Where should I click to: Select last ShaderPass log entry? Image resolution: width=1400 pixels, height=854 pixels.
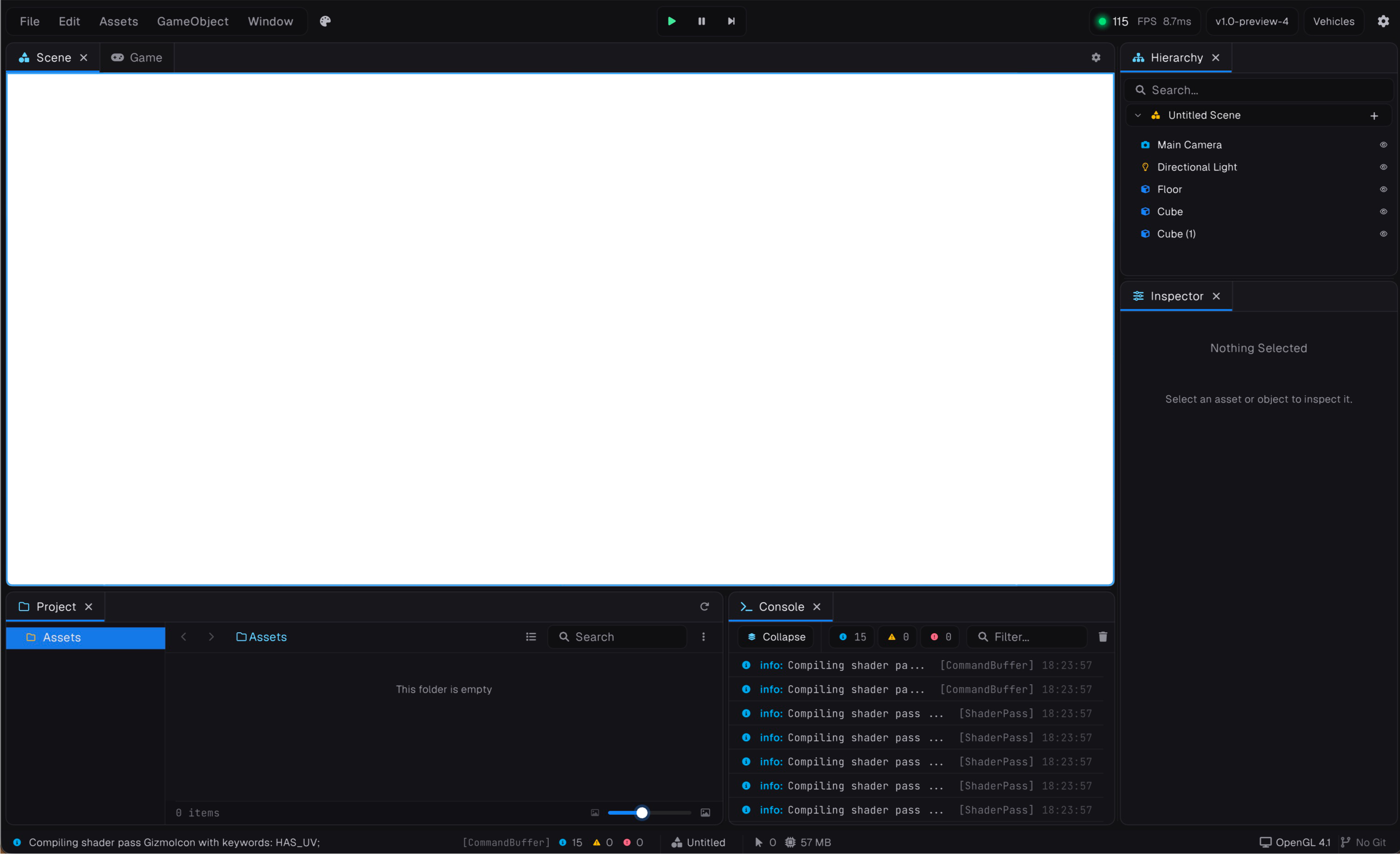tap(917, 810)
